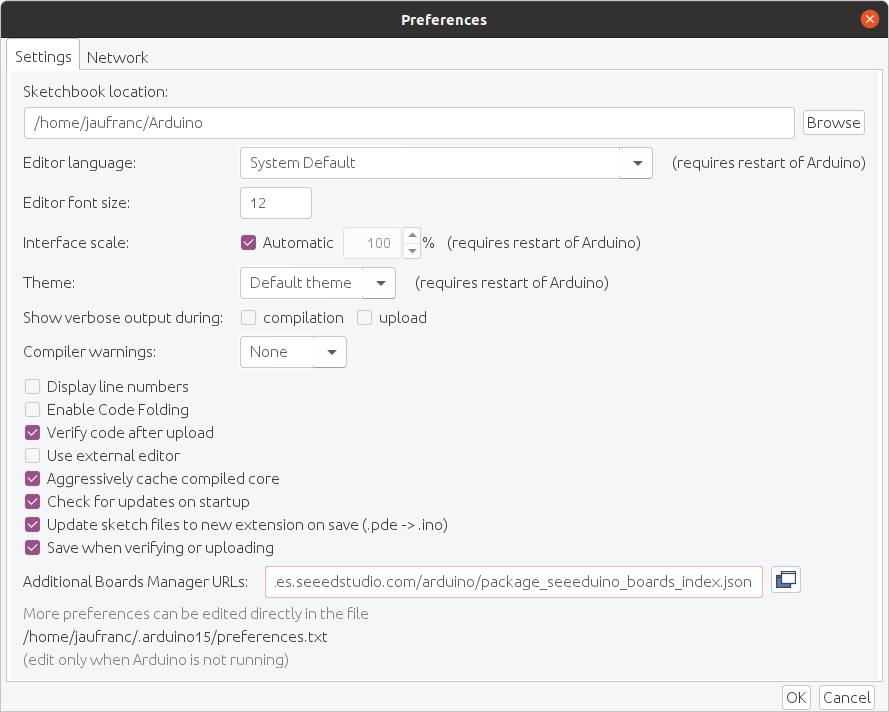The image size is (889, 712).
Task: Check Use external editor option
Action: pyautogui.click(x=32, y=456)
